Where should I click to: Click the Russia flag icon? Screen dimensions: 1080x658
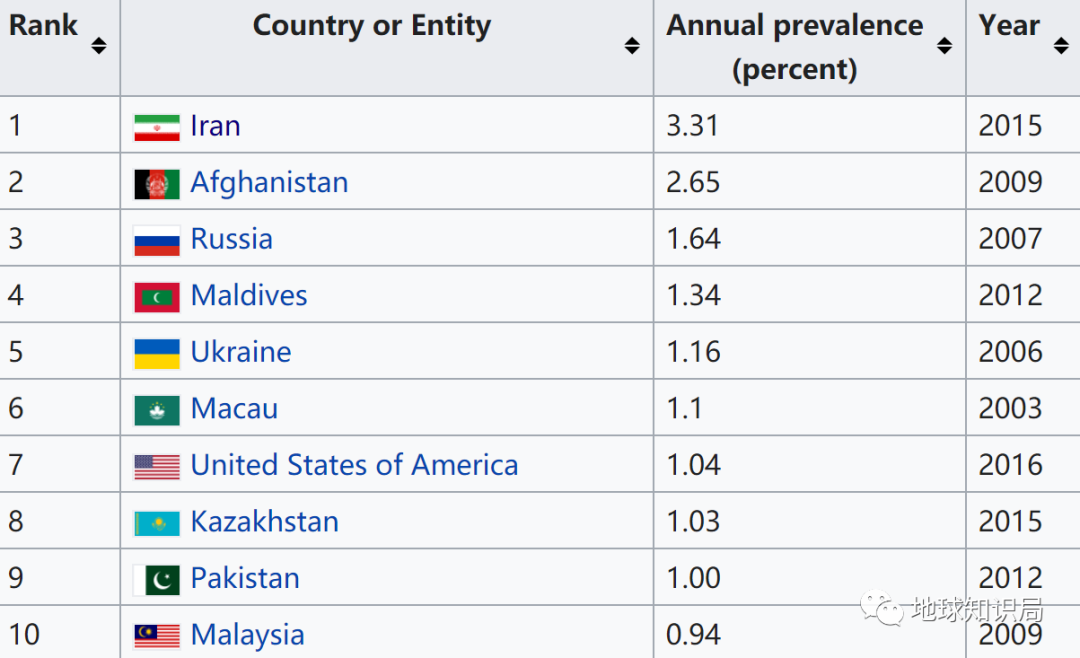pyautogui.click(x=156, y=240)
